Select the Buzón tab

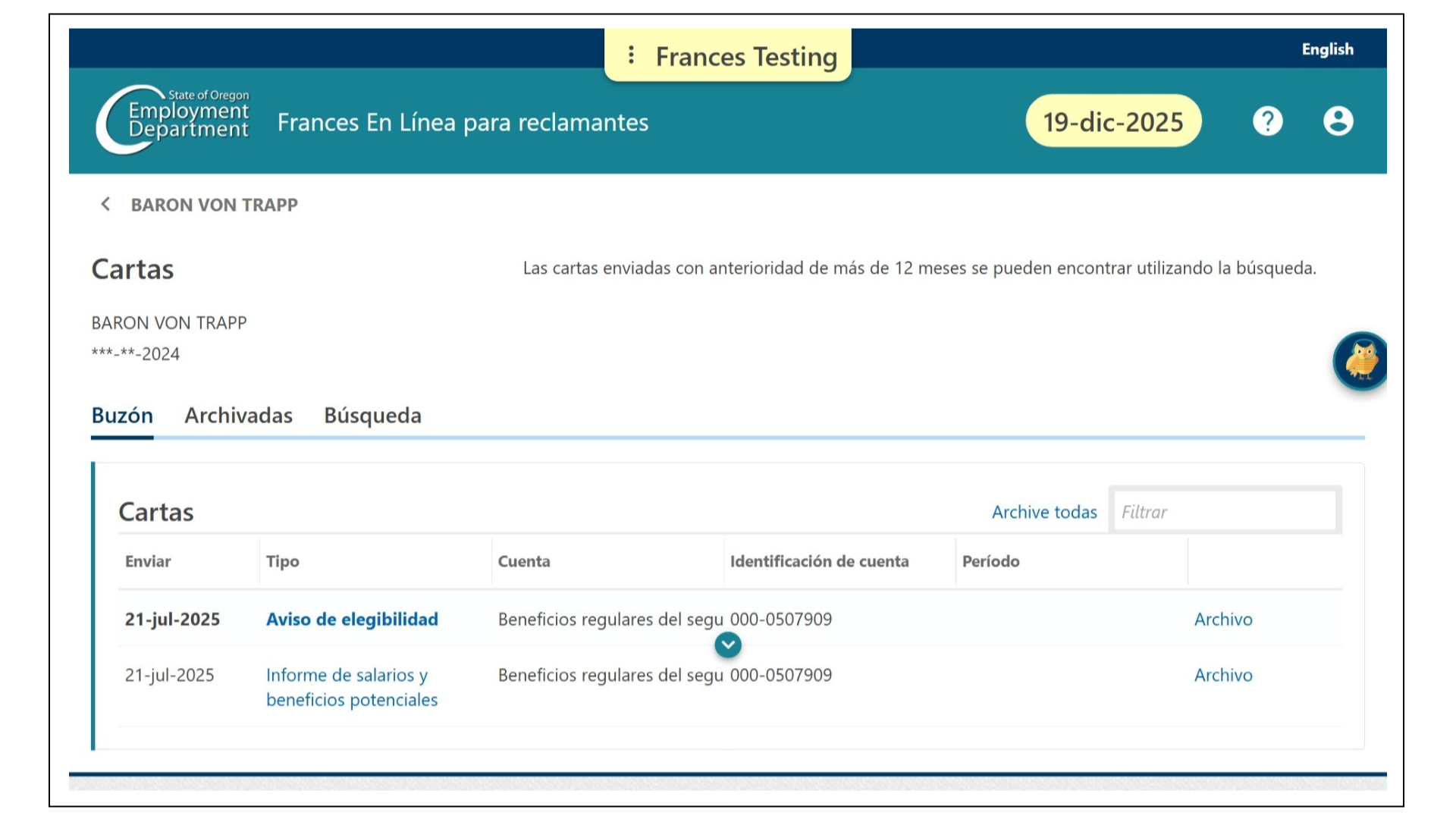122,416
